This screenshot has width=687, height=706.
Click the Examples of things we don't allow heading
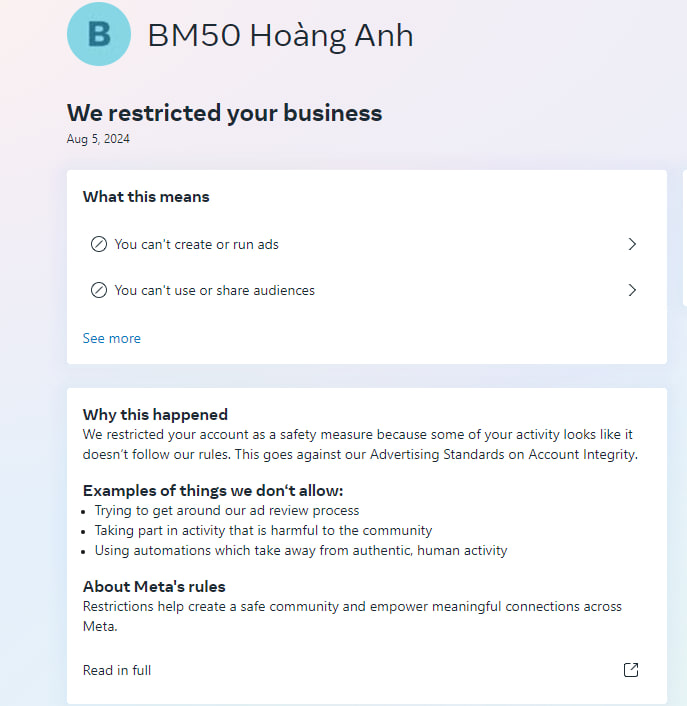click(x=213, y=490)
